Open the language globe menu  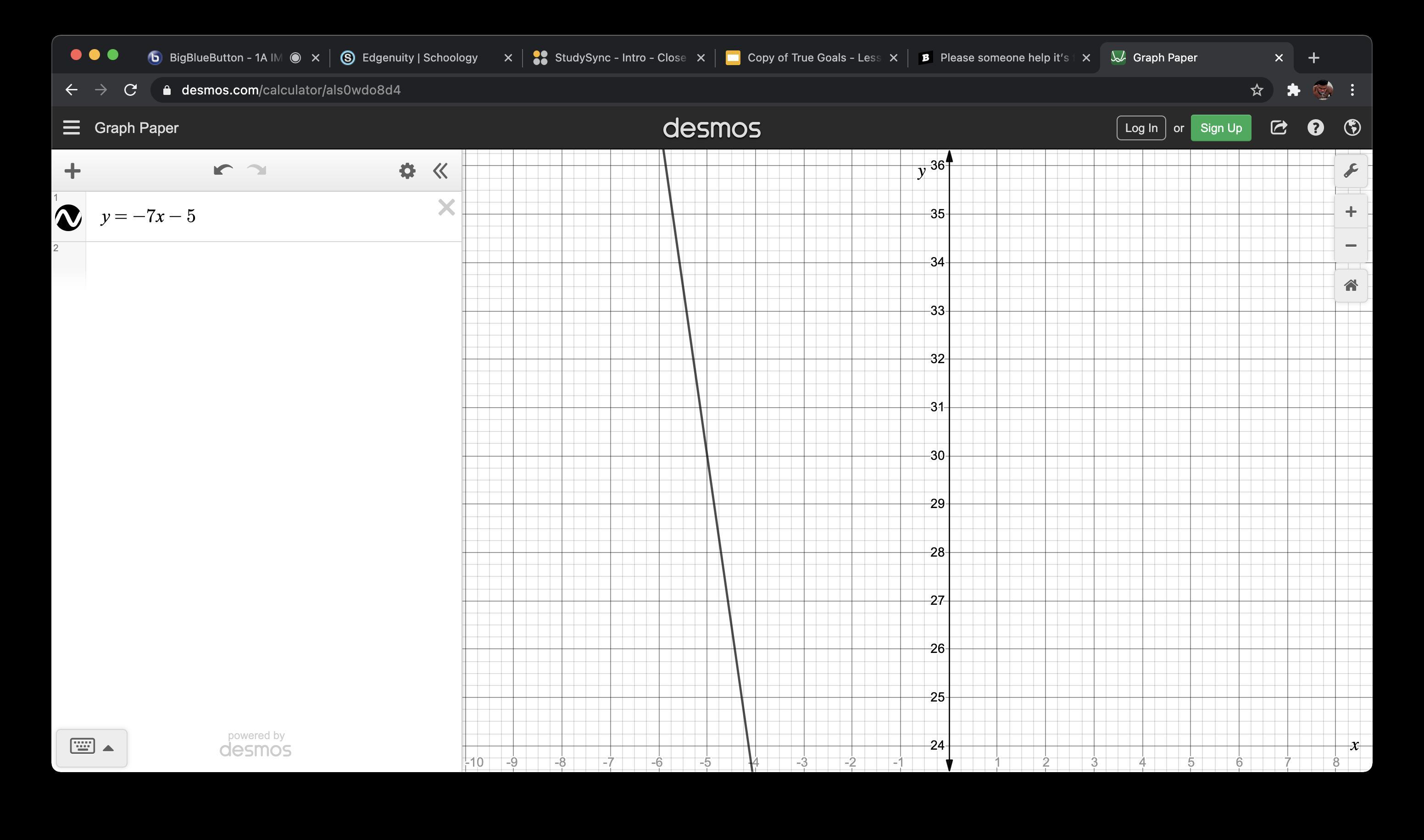1352,128
